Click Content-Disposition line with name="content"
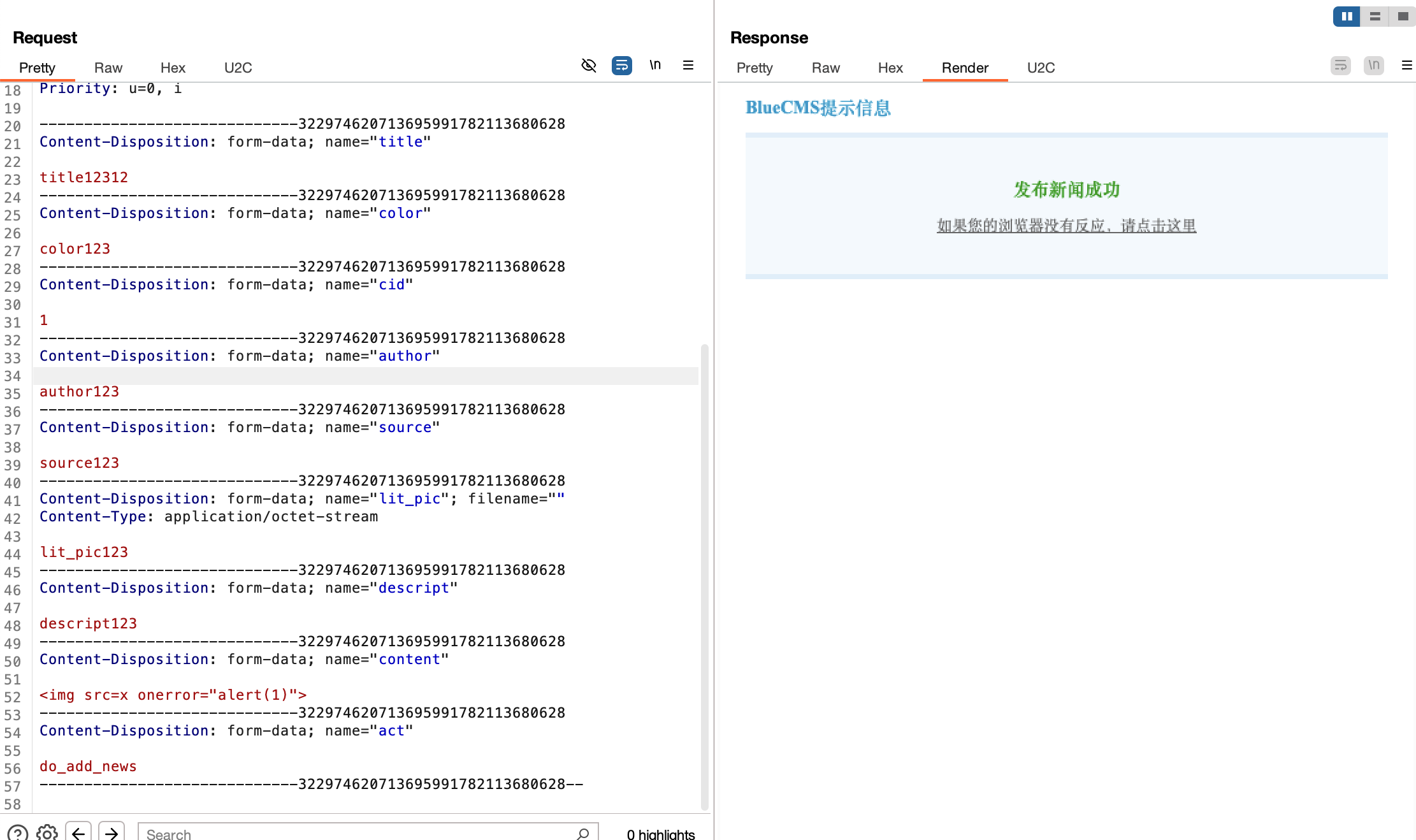Screen dimensions: 1416x840 click(244, 659)
